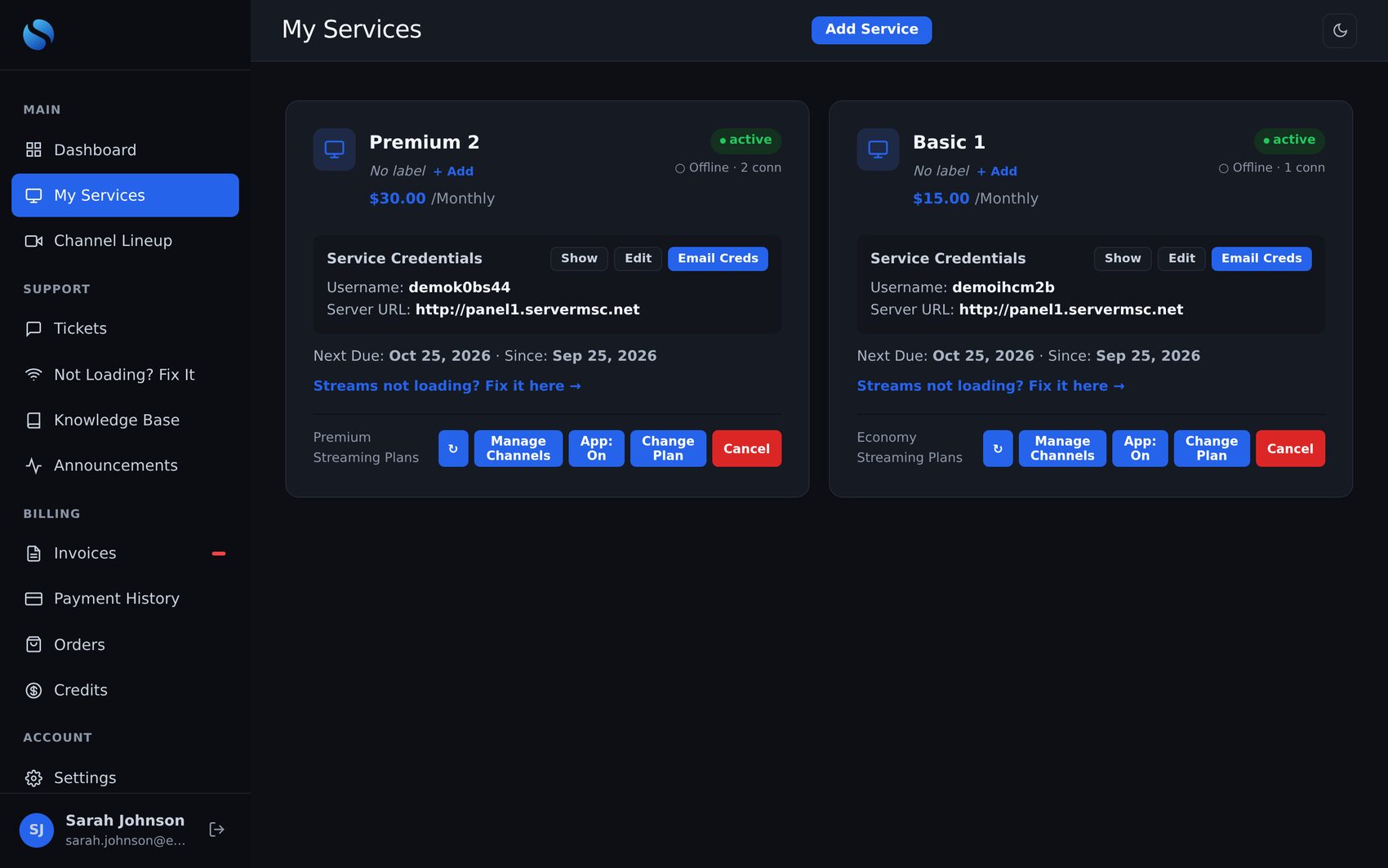The height and width of the screenshot is (868, 1388).
Task: Click the Add Service button
Action: tap(871, 30)
